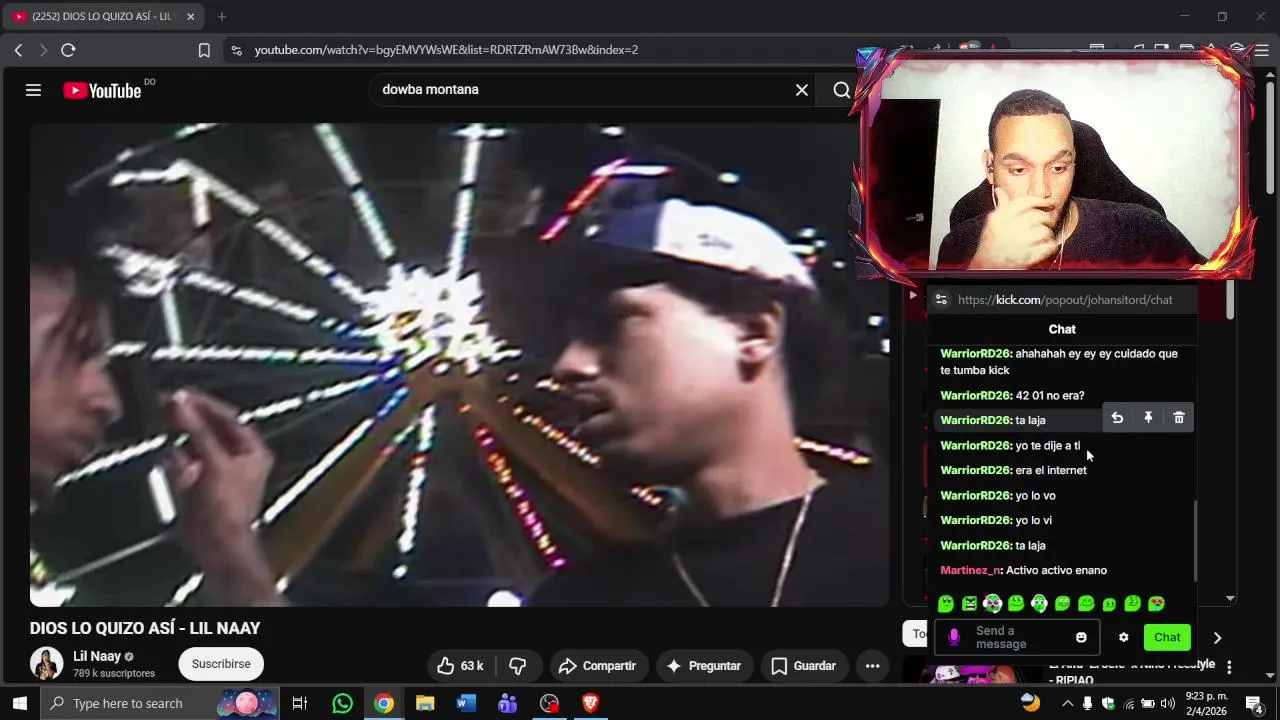
Task: Subscribe with the Suscribirse button
Action: point(221,664)
